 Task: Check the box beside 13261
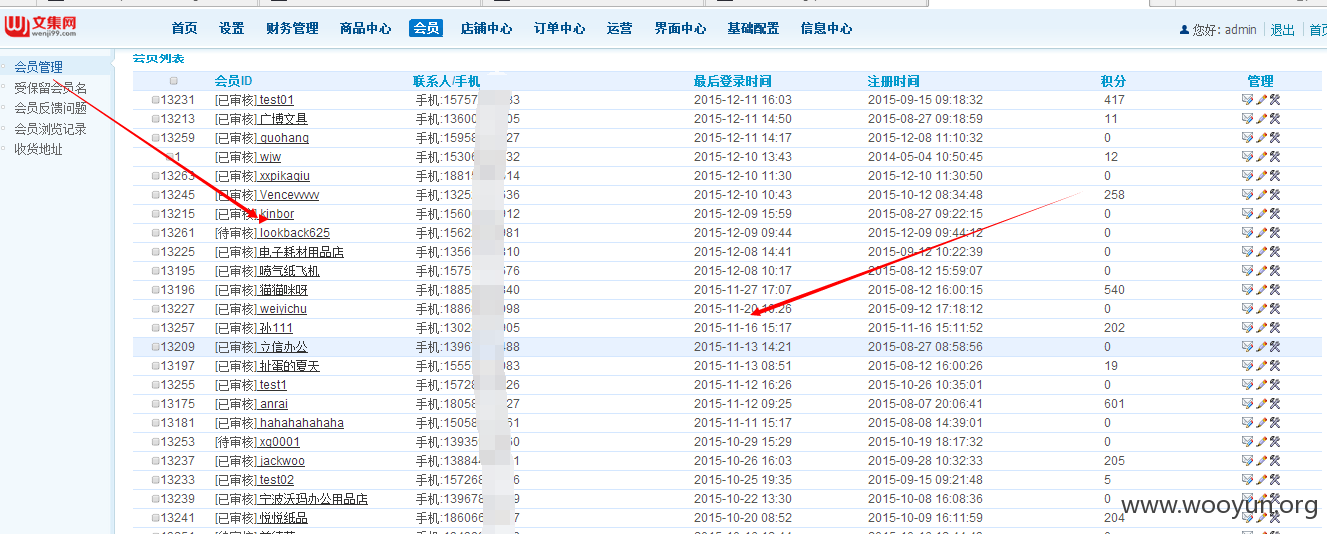point(156,233)
